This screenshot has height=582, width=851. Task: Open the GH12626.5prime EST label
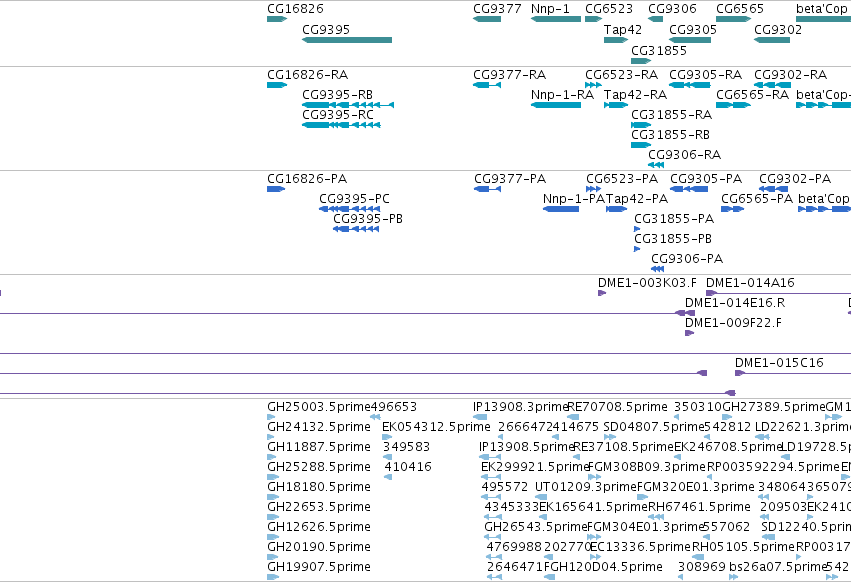(x=319, y=527)
